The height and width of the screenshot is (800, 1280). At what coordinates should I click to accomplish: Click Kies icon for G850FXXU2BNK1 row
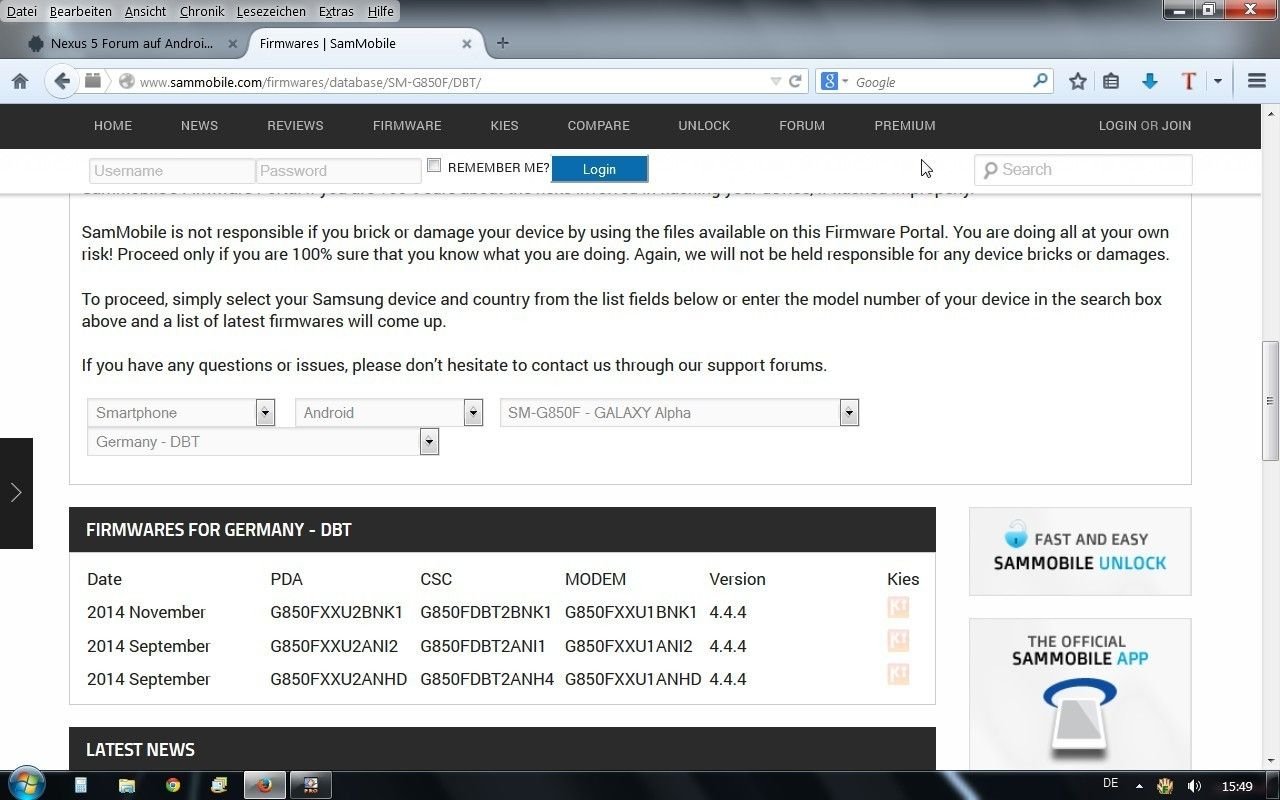click(898, 607)
